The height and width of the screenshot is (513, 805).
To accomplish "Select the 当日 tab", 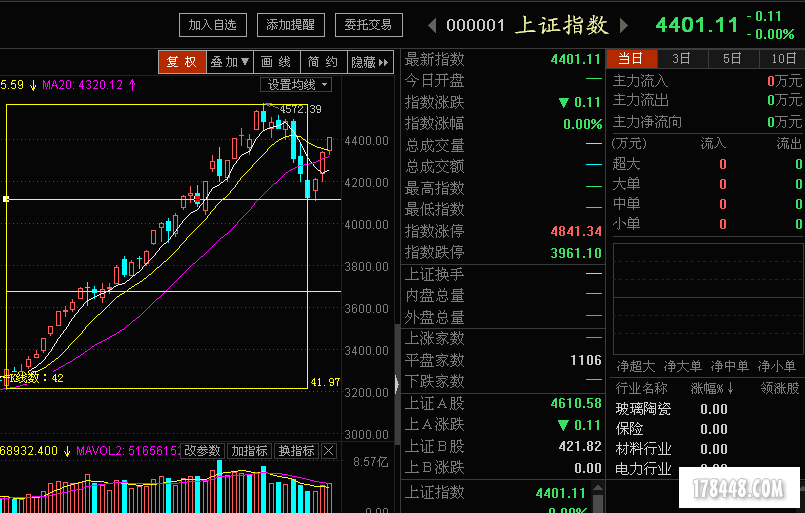I will (x=631, y=59).
